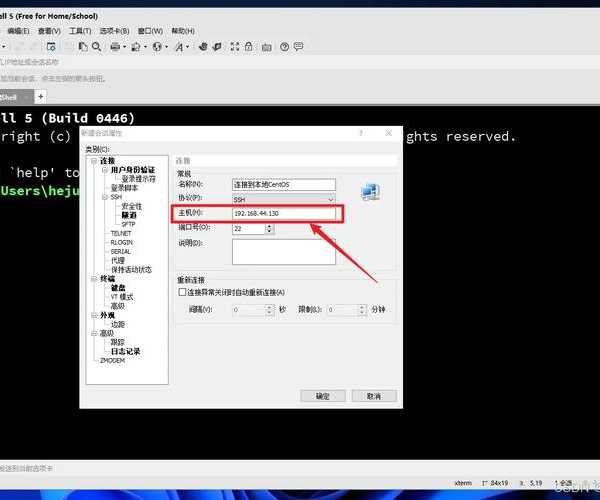Enable auto-reconnect on abnormal disconnect checkbox
600x500 pixels.
coord(182,292)
